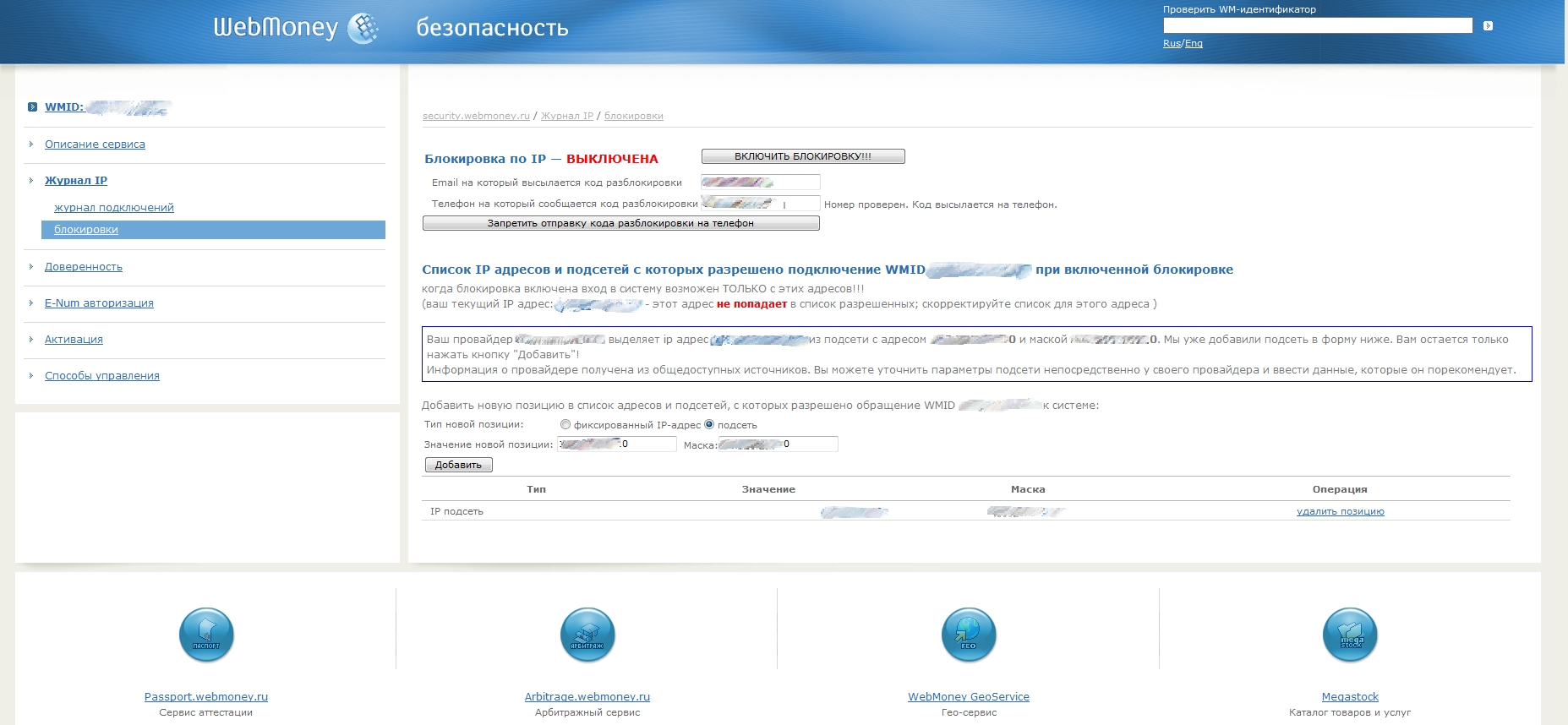Follow security.webmoney.ru breadcrumb link

point(476,116)
